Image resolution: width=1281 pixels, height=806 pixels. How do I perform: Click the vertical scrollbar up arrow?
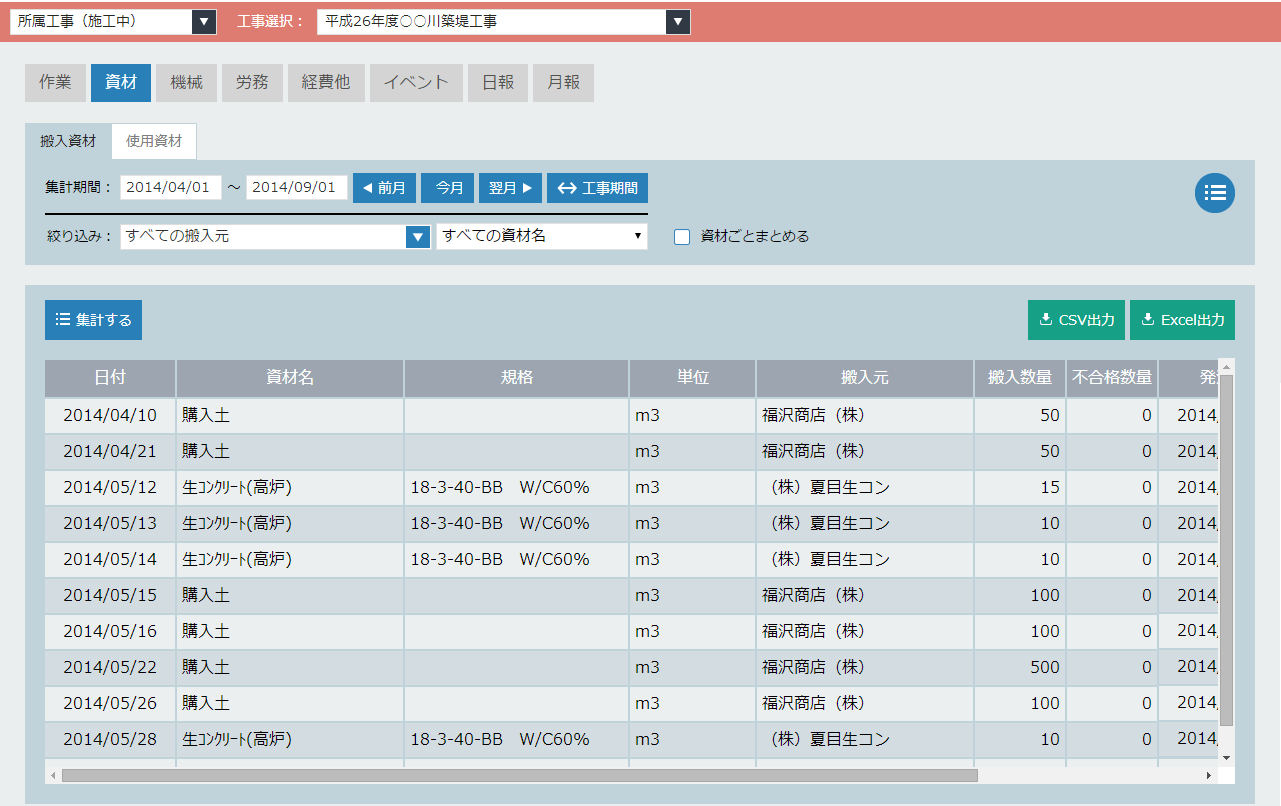point(1227,366)
